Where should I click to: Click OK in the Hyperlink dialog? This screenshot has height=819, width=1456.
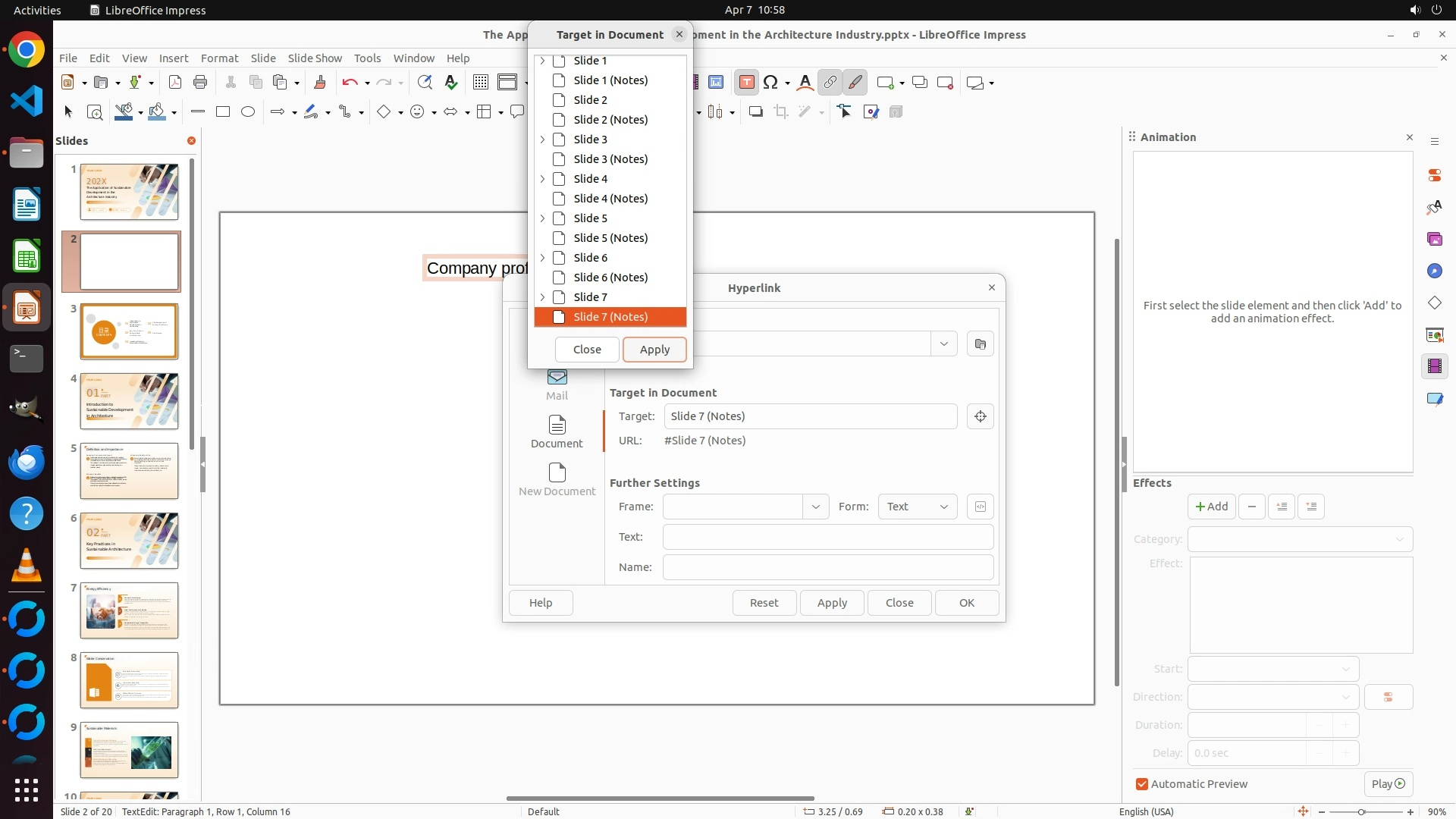[x=966, y=603]
